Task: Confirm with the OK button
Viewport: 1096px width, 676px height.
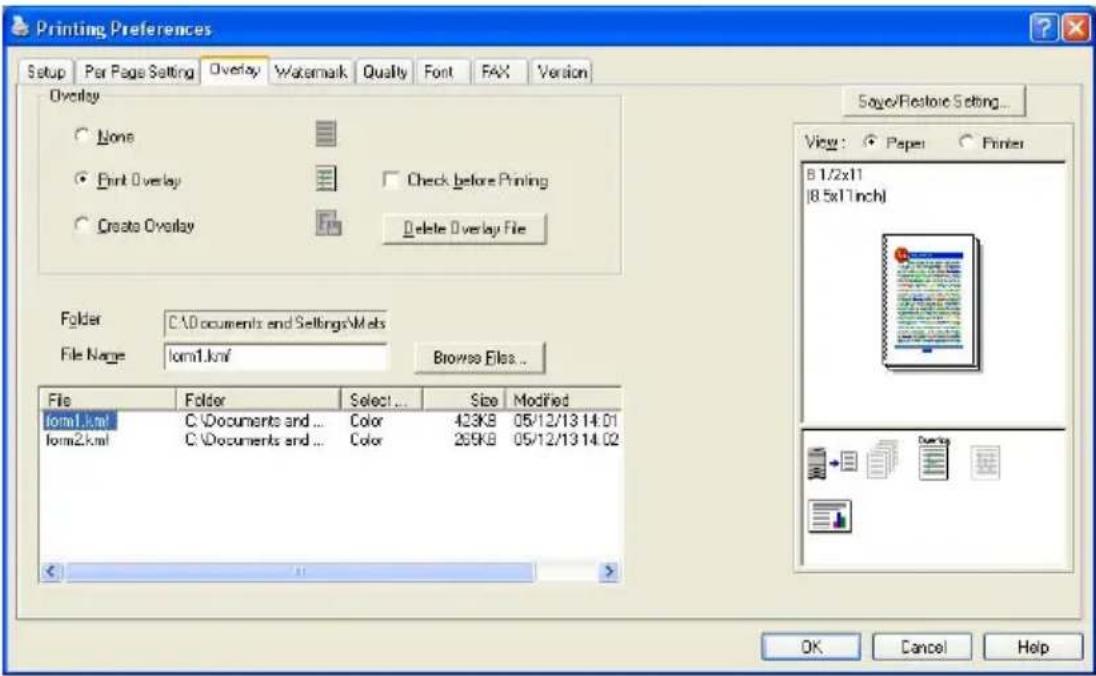Action: tap(811, 647)
